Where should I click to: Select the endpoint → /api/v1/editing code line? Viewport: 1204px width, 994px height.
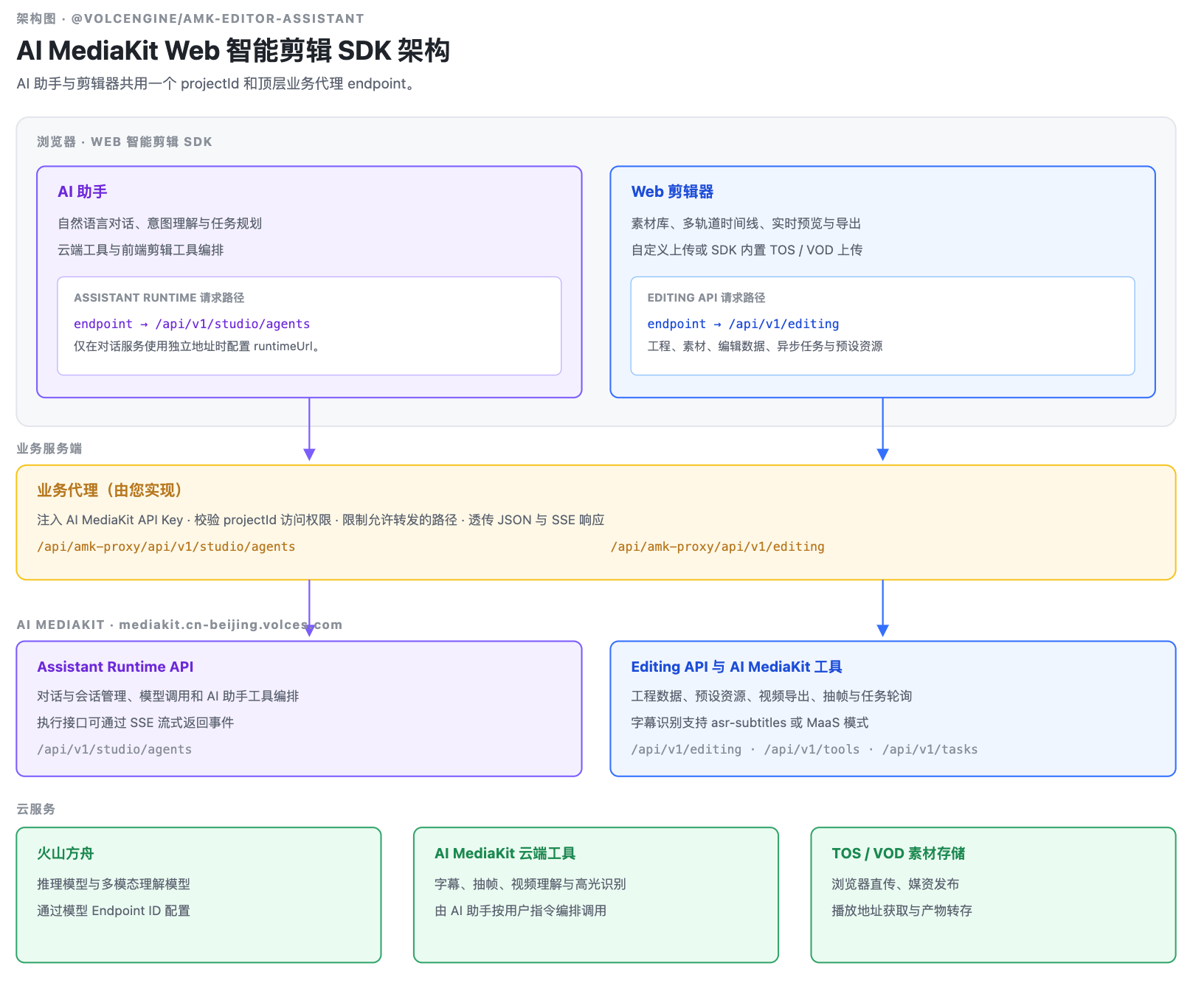tap(743, 324)
